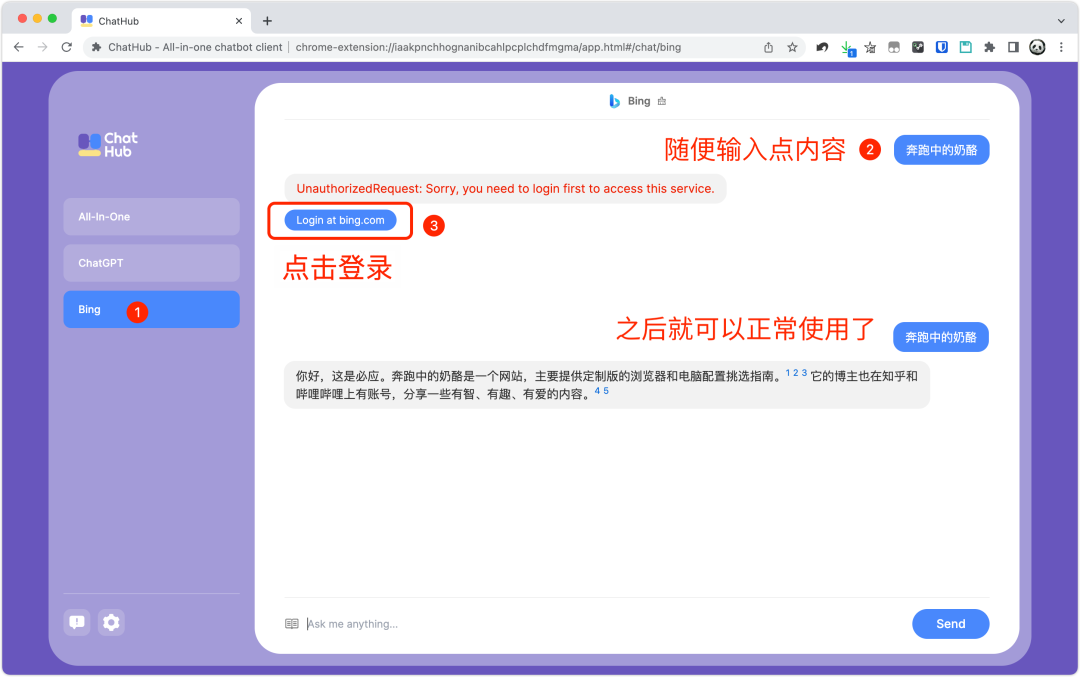1080x677 pixels.
Task: Click the star bookmark-list extension icon
Action: click(x=871, y=48)
